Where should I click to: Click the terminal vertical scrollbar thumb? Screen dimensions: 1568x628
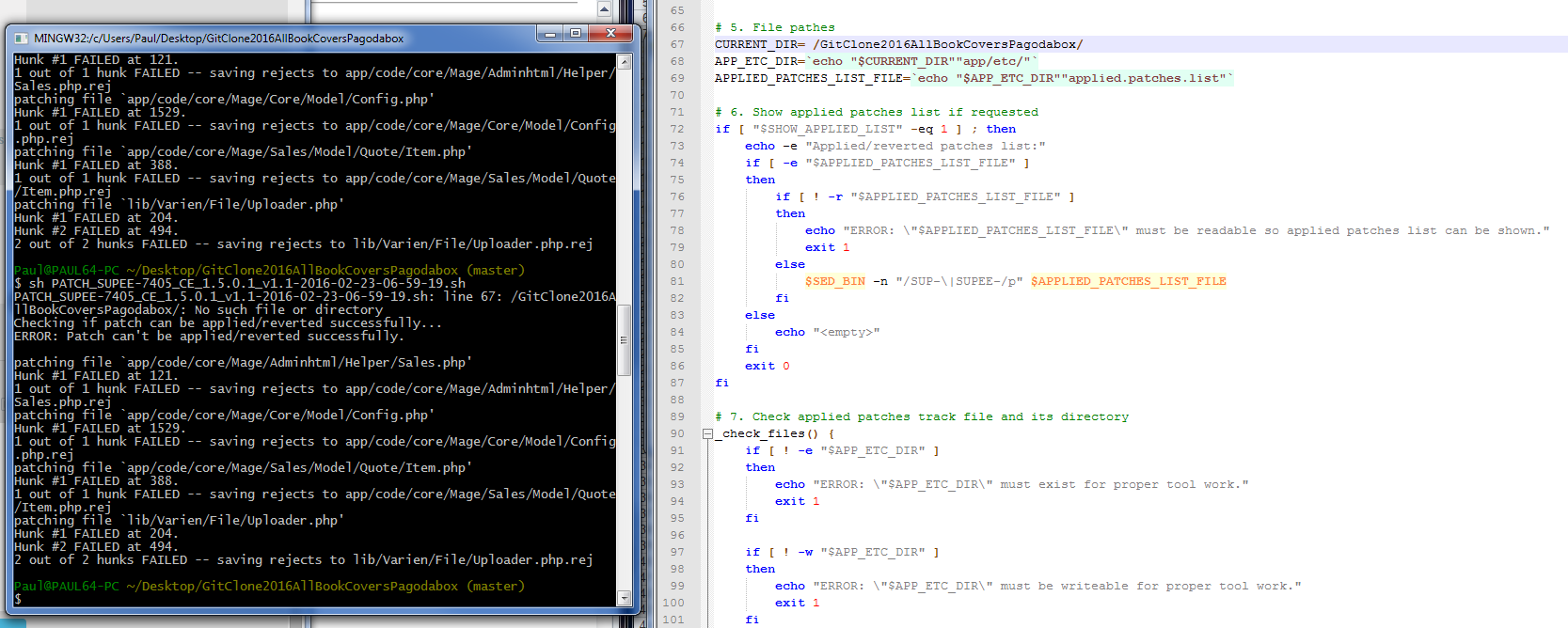tap(624, 339)
